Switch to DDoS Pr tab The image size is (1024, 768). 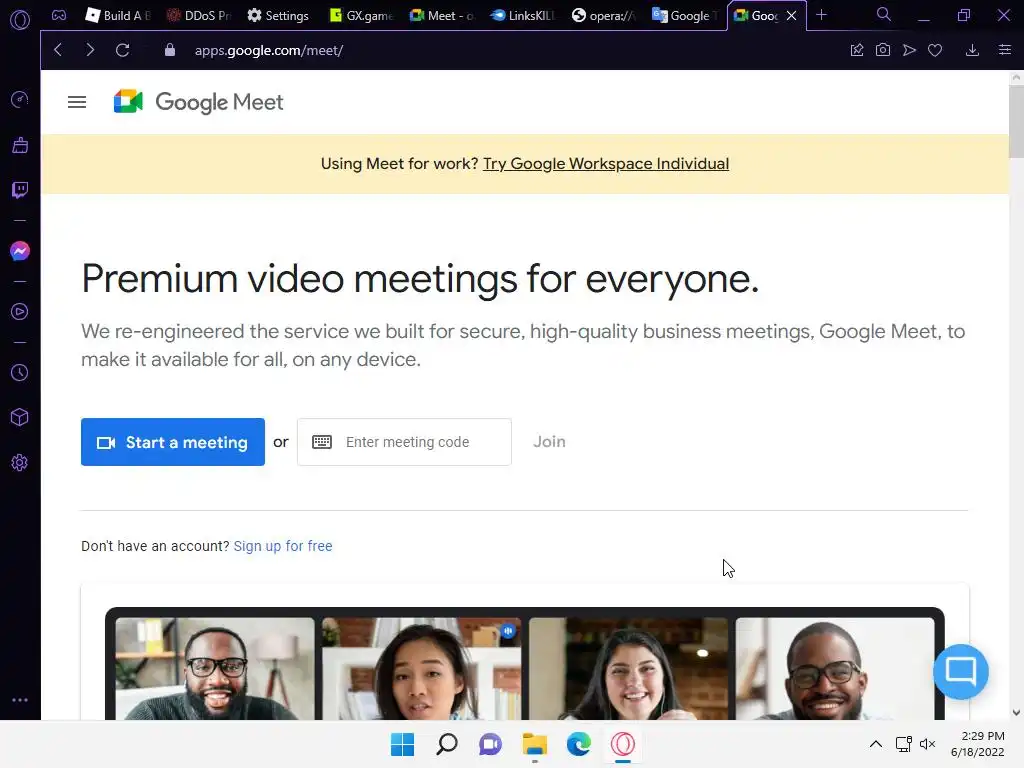pyautogui.click(x=199, y=16)
